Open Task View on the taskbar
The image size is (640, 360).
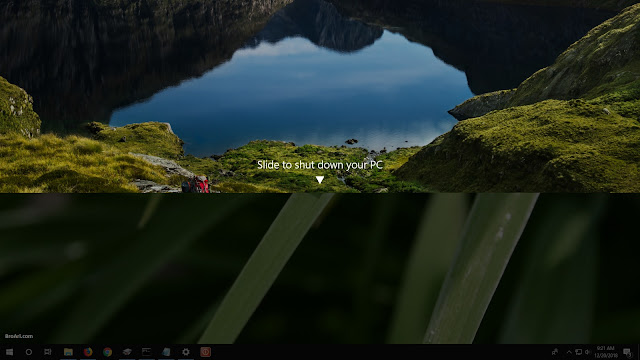(x=48, y=352)
